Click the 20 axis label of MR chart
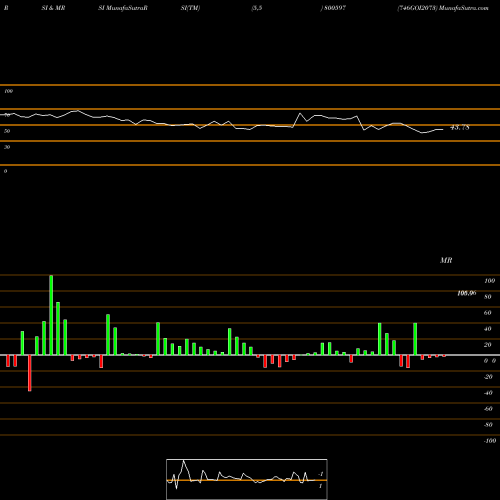This screenshot has height=500, width=500. tap(488, 345)
